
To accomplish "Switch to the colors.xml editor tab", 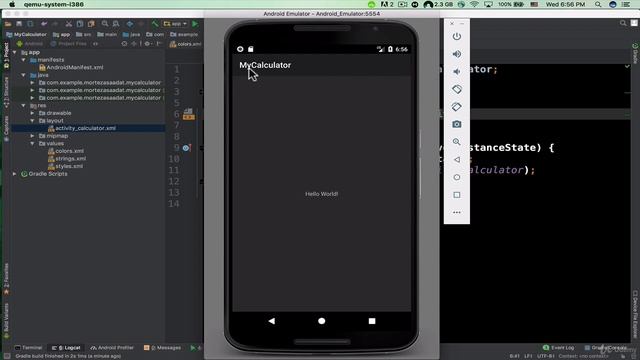I will point(185,44).
